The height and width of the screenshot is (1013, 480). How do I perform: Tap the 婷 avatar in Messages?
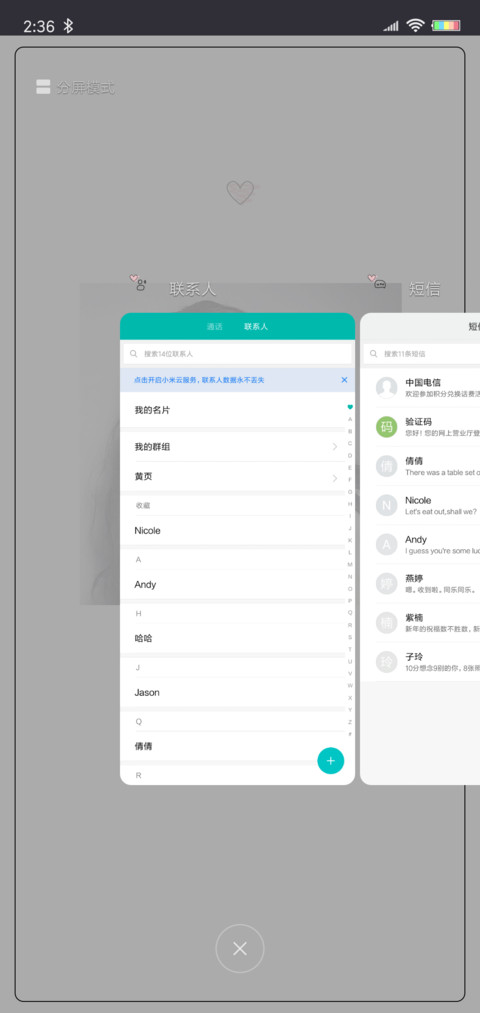pos(386,583)
